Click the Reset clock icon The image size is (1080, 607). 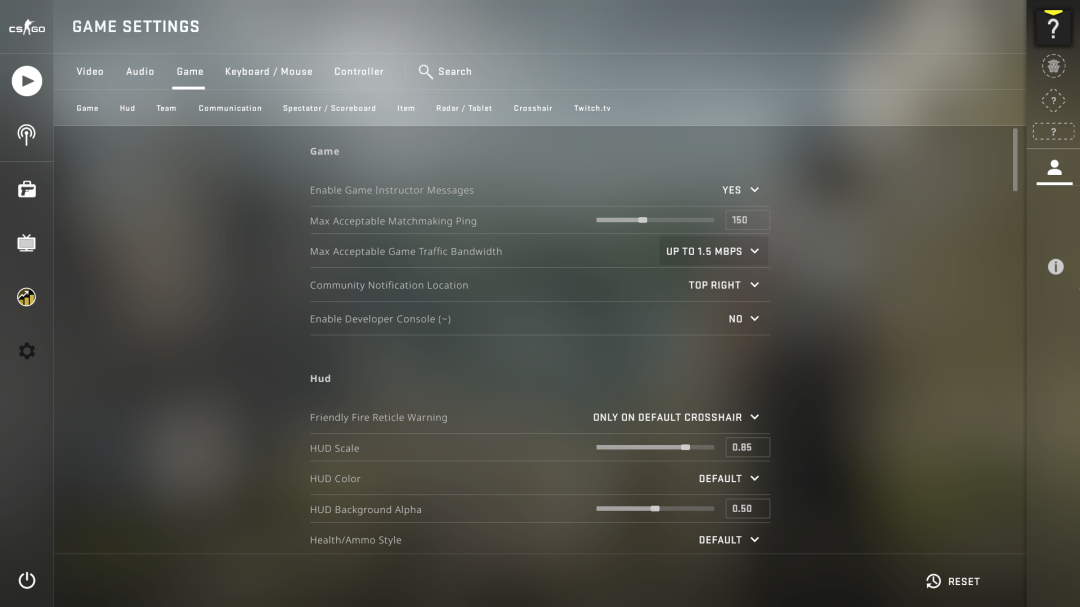point(933,582)
